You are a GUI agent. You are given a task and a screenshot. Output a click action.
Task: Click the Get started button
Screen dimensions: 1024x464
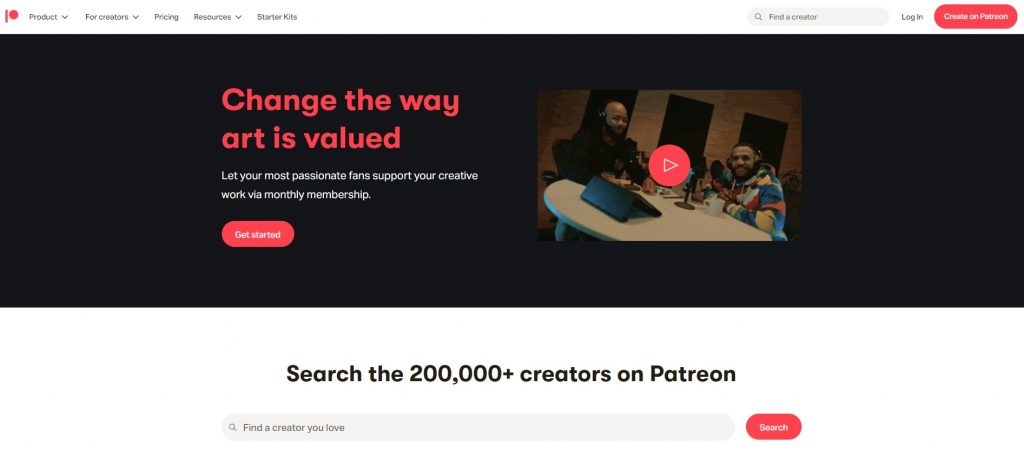click(x=257, y=234)
